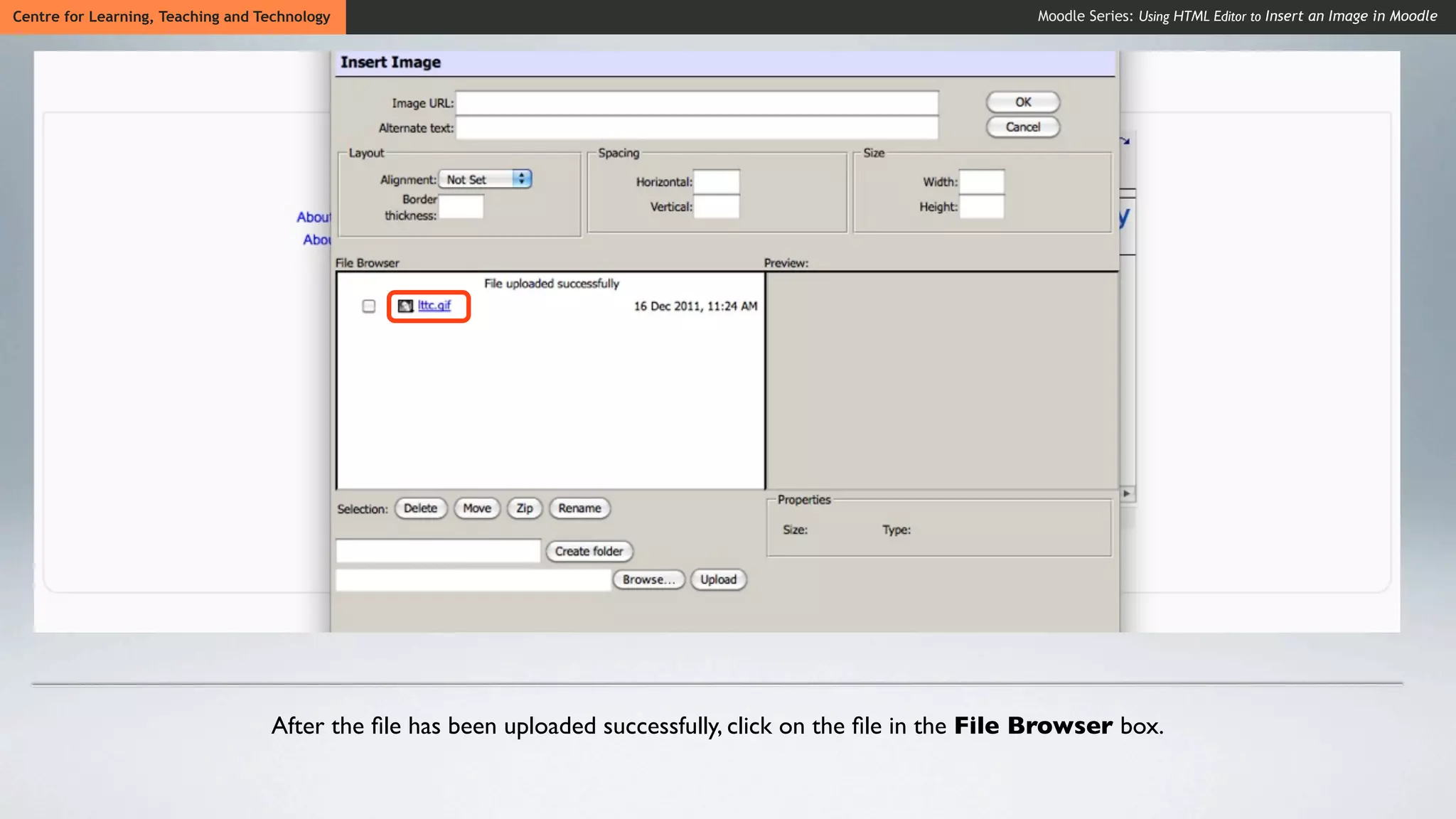Click the Width size input box
1456x819 pixels.
981,182
